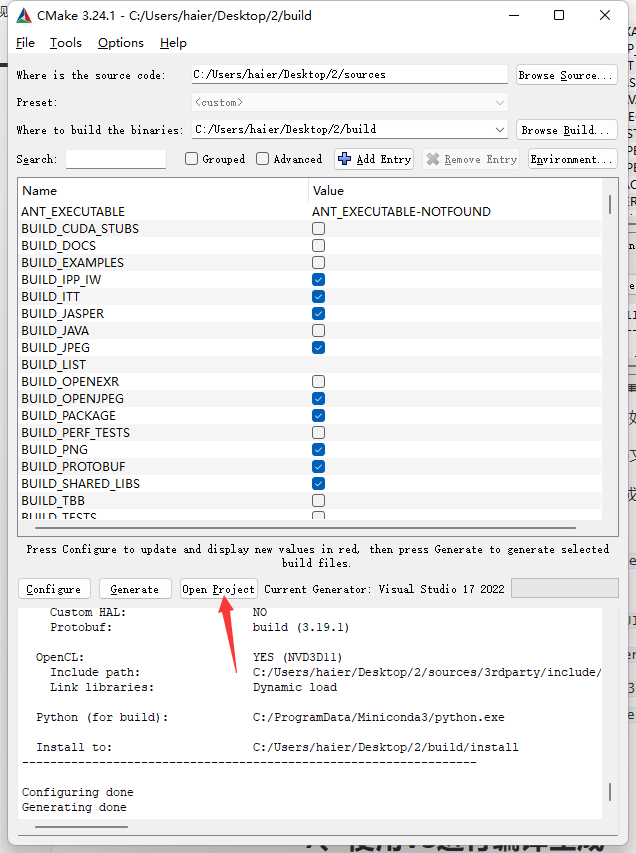Screen dimensions: 636x853
Task: Uncheck BUILD_JASPER option
Action: click(x=319, y=313)
